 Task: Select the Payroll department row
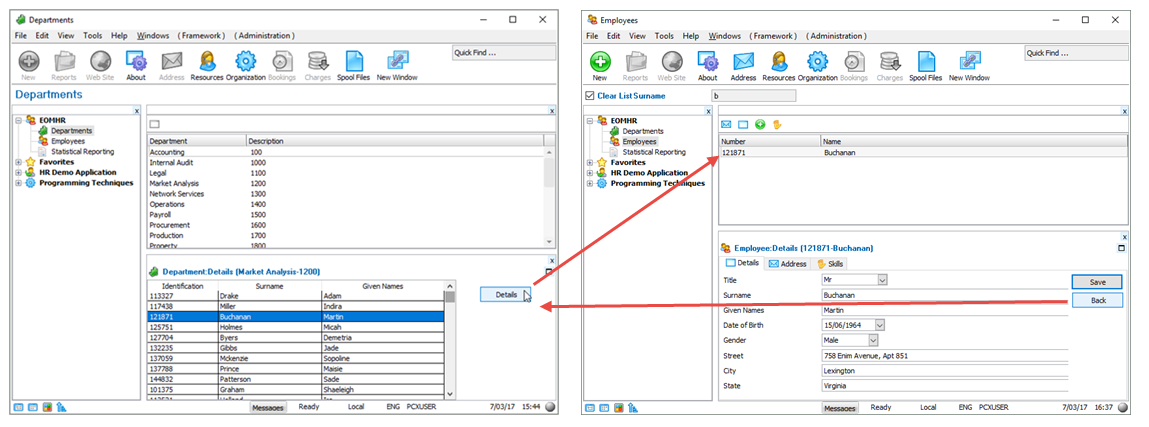346,215
